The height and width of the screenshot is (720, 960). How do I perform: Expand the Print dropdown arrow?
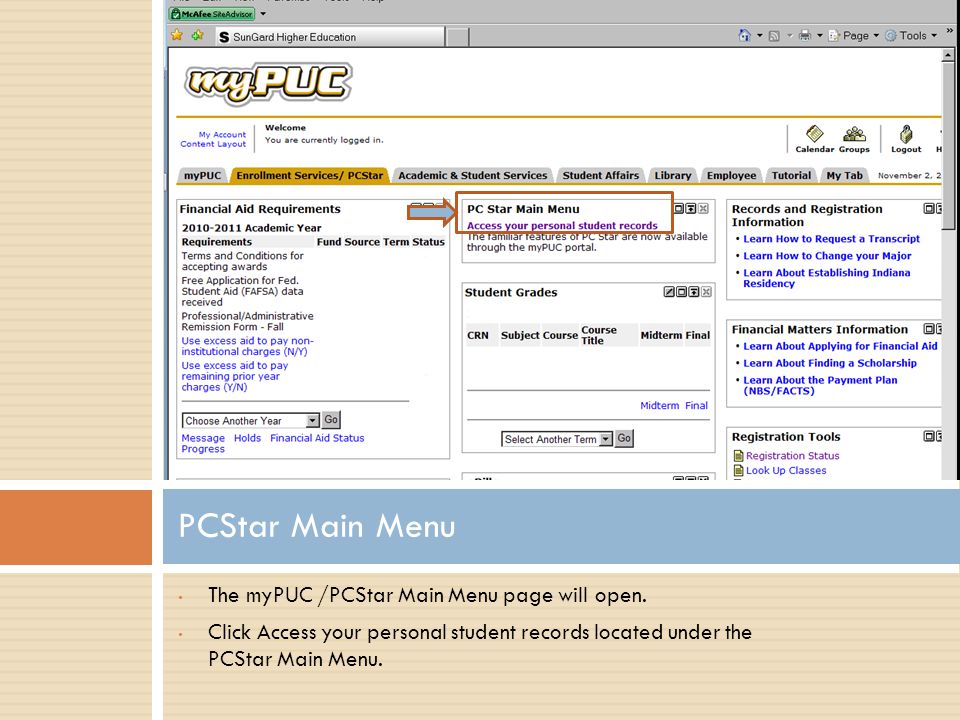coord(820,36)
